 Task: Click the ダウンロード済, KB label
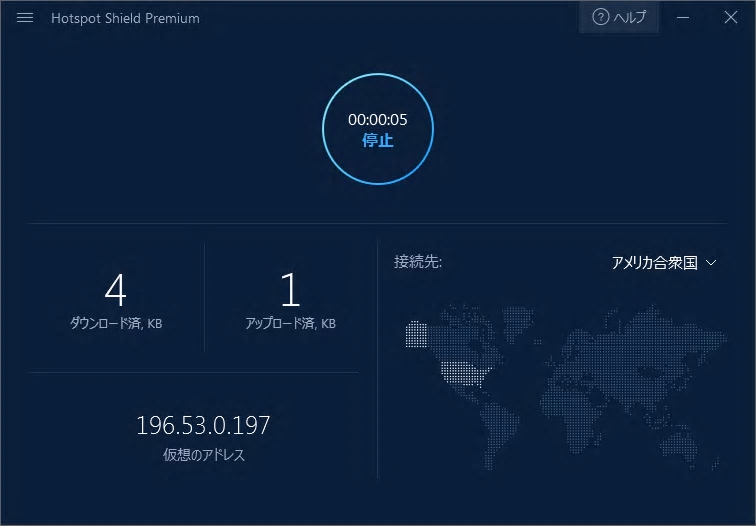(116, 324)
